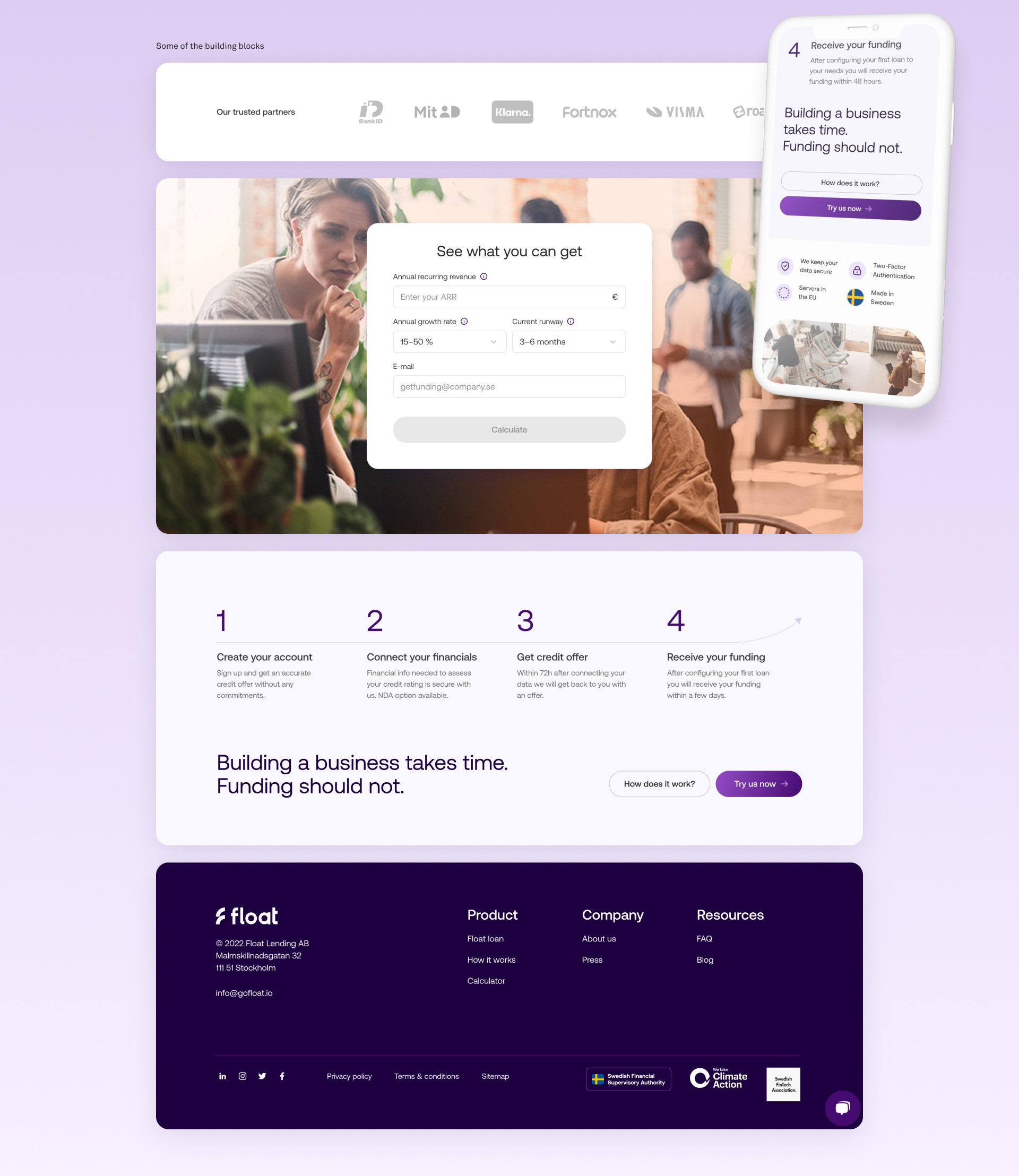Open the Mit ID partner link

click(x=437, y=111)
